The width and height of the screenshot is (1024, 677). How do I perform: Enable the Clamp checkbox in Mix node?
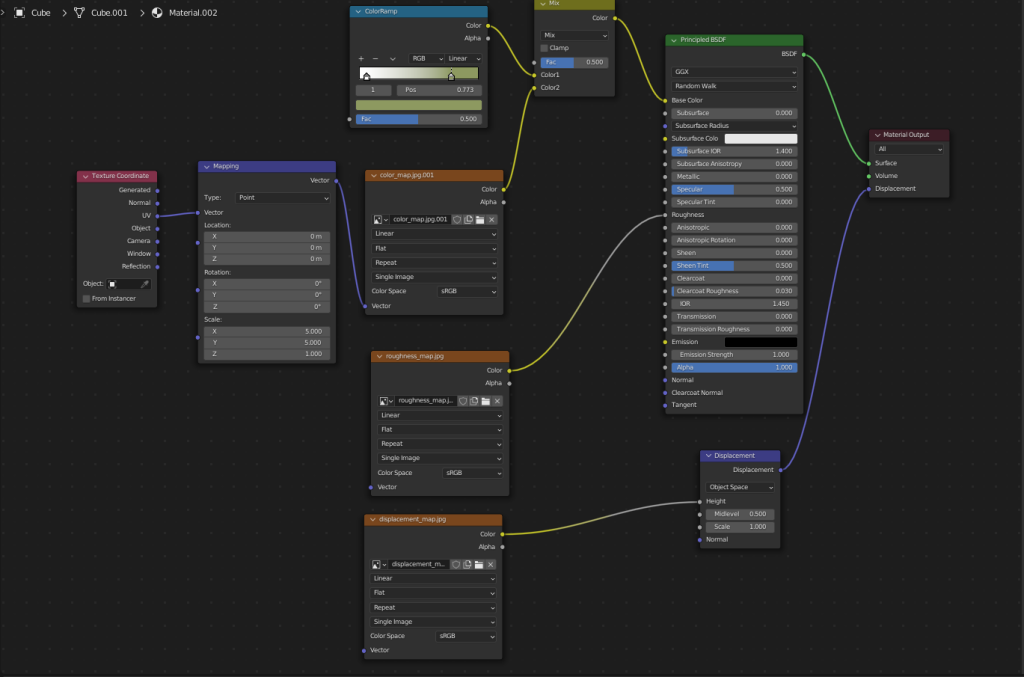point(545,48)
